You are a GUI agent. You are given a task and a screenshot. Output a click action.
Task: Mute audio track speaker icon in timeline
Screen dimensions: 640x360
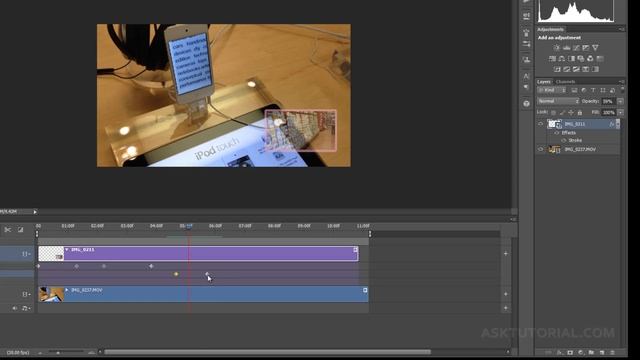15,308
